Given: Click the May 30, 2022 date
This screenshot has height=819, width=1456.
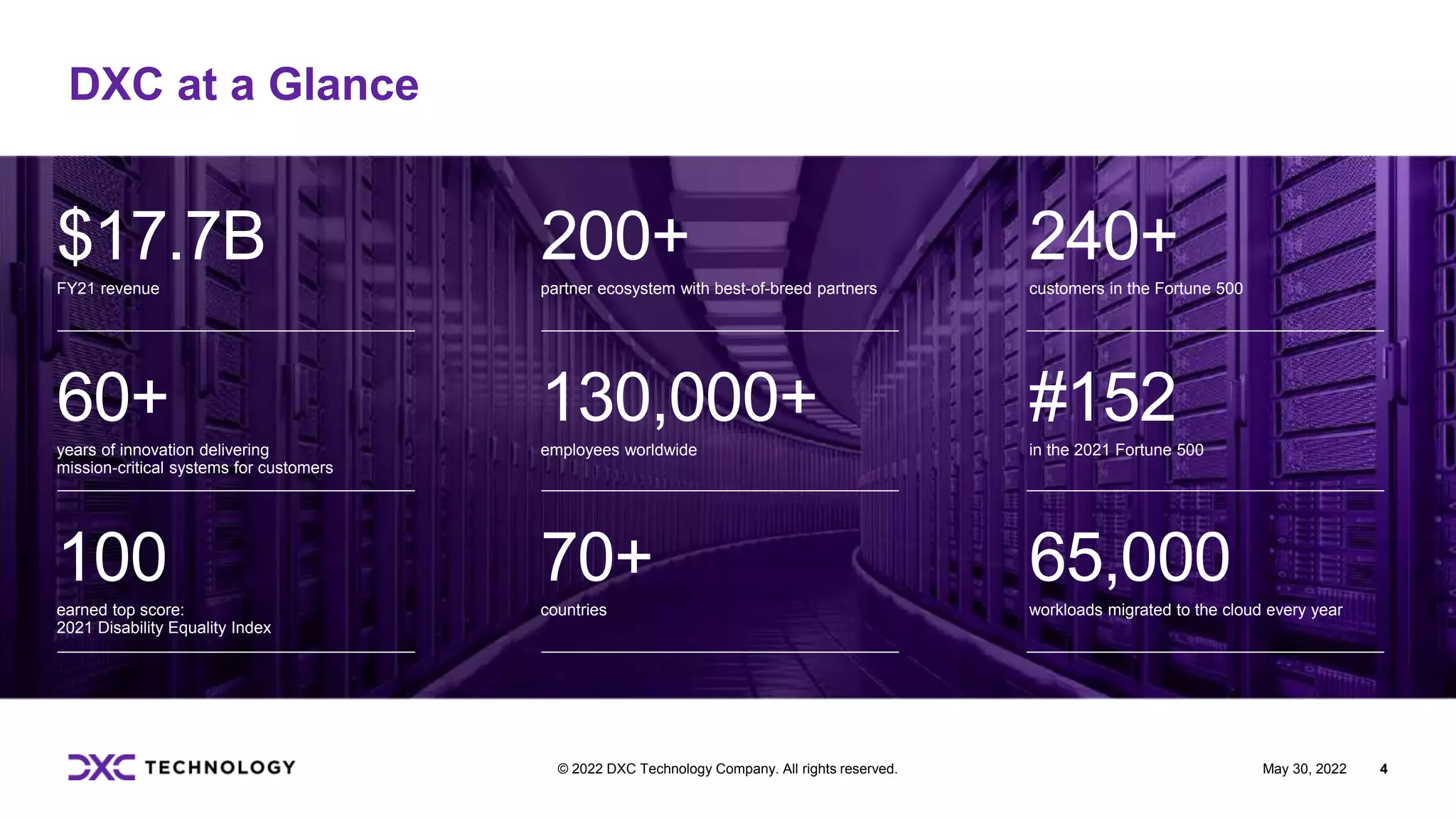Looking at the screenshot, I should 1304,769.
